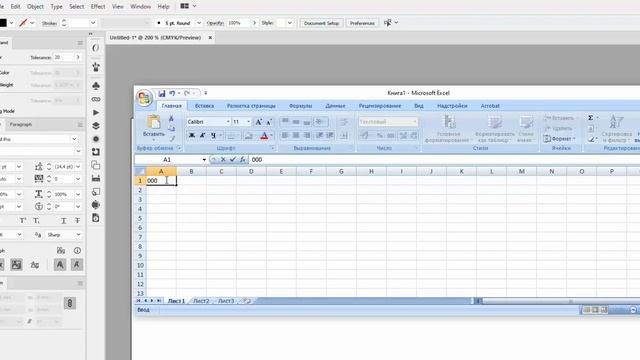Switch to Вставка ribbon tab
The width and height of the screenshot is (640, 360).
(x=204, y=106)
